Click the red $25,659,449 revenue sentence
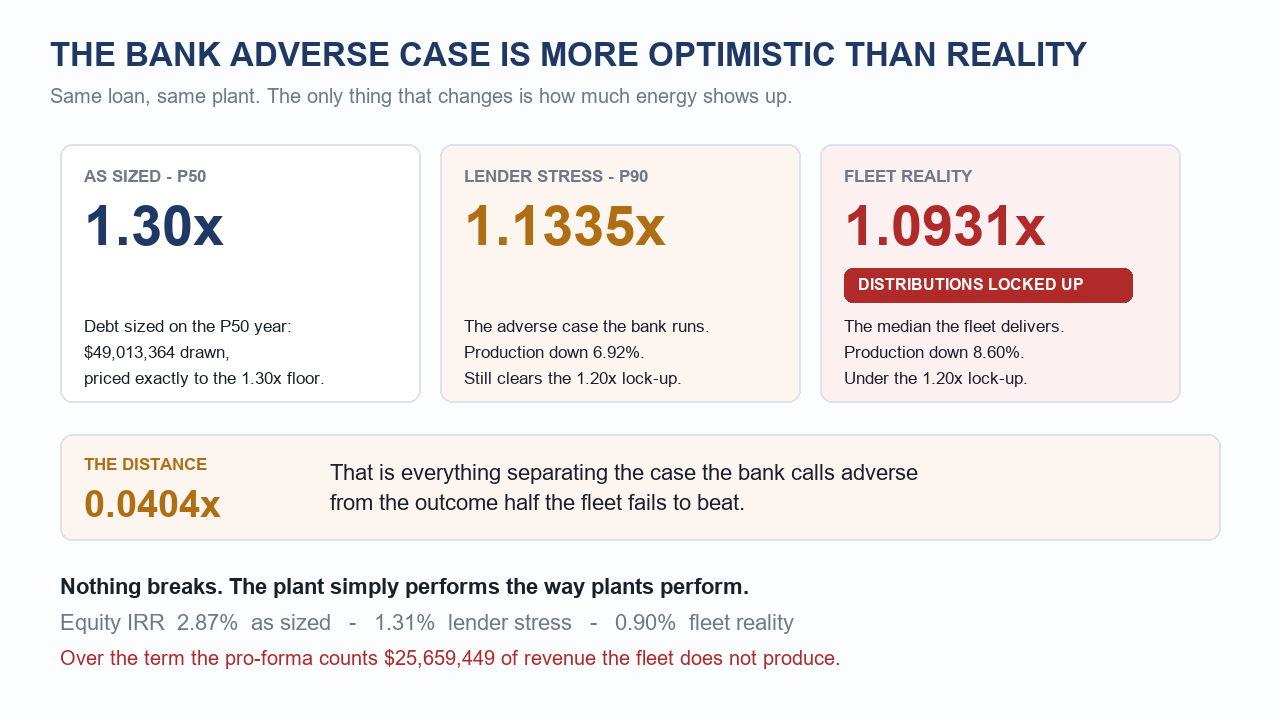Screen dimensions: 1280x720 pos(450,658)
